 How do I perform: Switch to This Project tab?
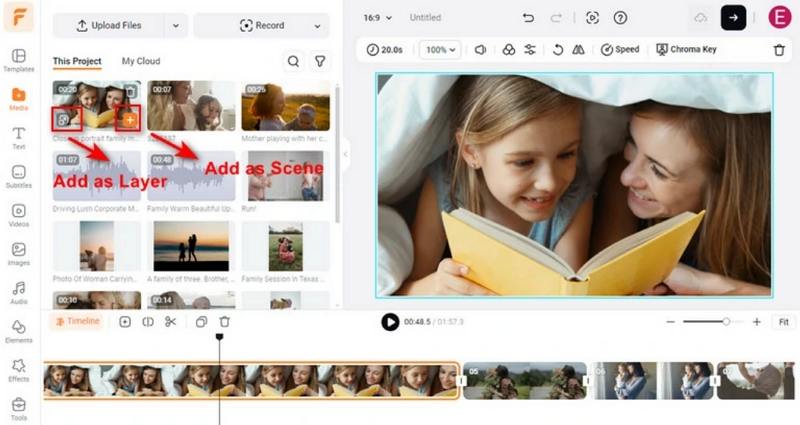click(x=77, y=61)
